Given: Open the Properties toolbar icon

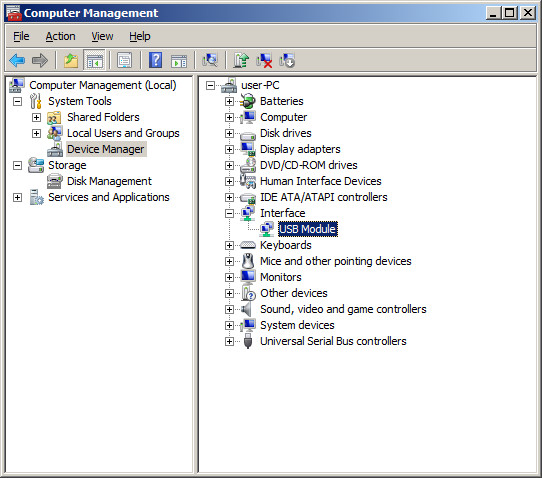Looking at the screenshot, I should (124, 60).
